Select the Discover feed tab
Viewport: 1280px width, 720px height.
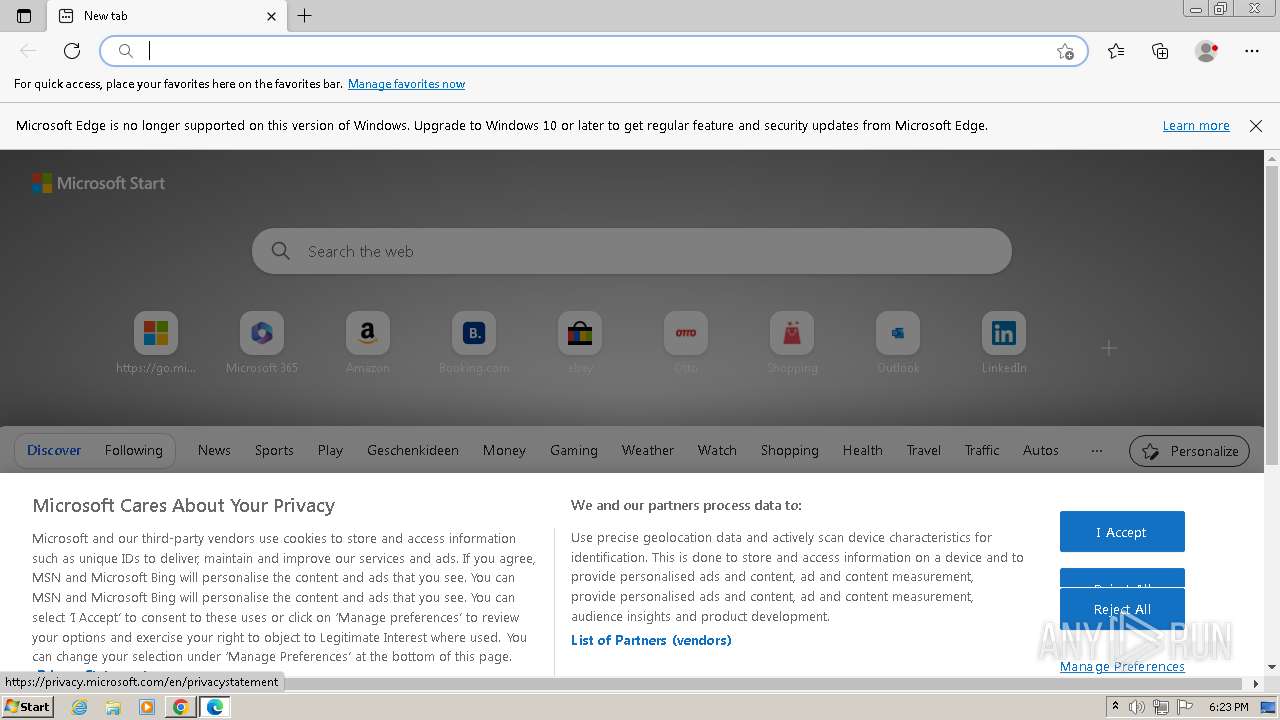point(54,450)
